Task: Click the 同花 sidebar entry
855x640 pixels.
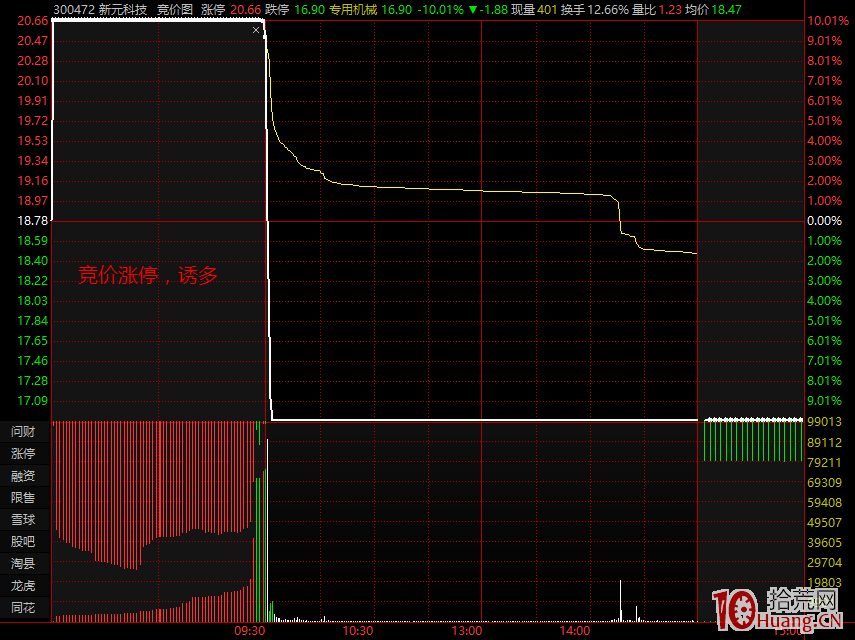Action: 23,608
